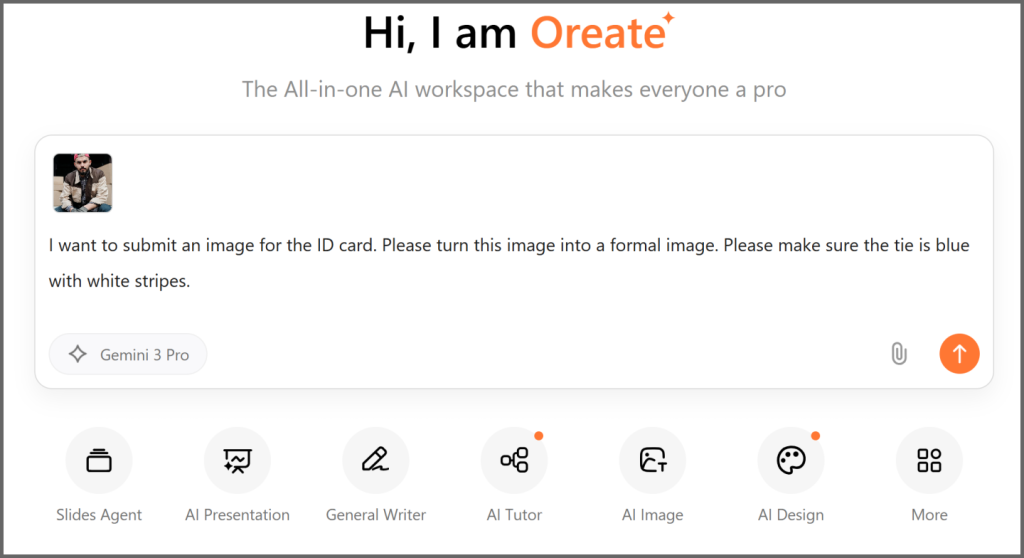Open the AI Tutor icon

pos(514,460)
